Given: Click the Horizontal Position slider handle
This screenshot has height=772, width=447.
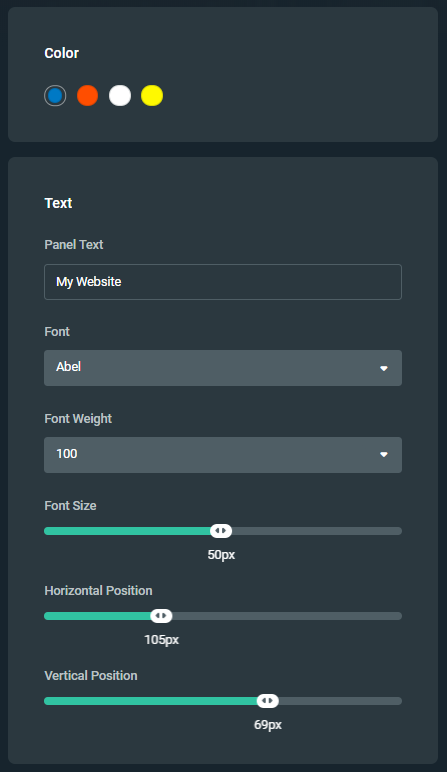Looking at the screenshot, I should coord(161,616).
